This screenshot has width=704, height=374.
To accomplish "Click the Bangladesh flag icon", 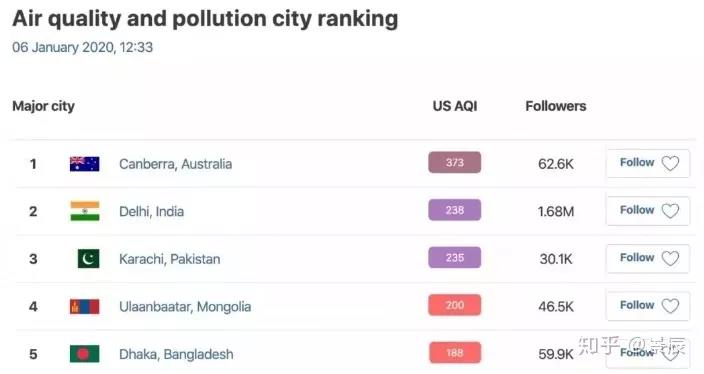I will point(84,354).
